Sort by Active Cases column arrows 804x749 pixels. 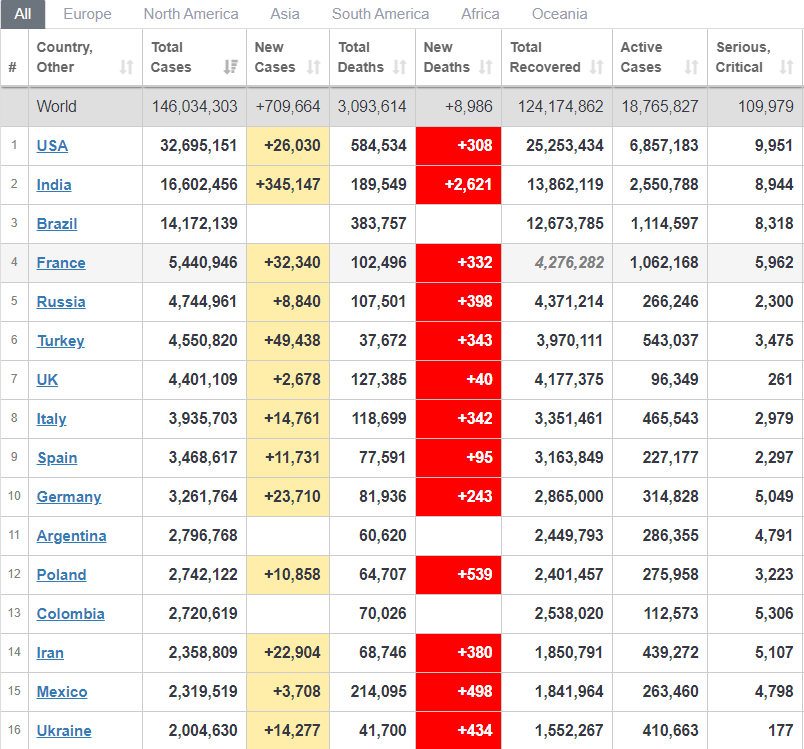point(692,67)
